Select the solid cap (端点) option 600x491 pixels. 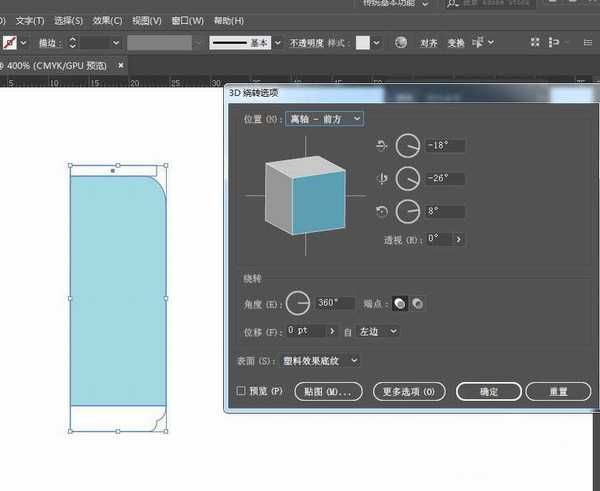(400, 303)
